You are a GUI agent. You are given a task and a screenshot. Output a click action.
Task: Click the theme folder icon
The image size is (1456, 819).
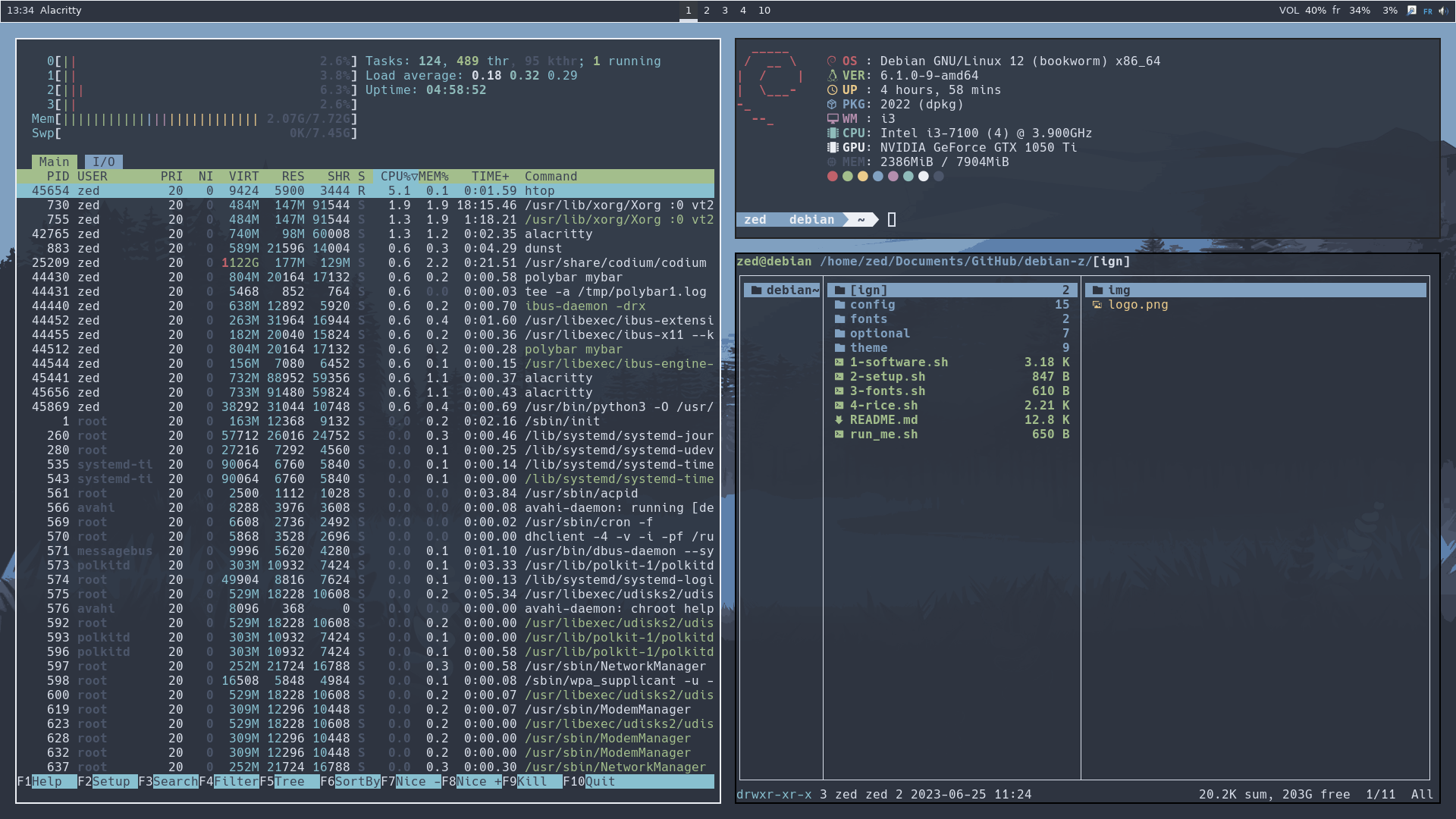(840, 347)
